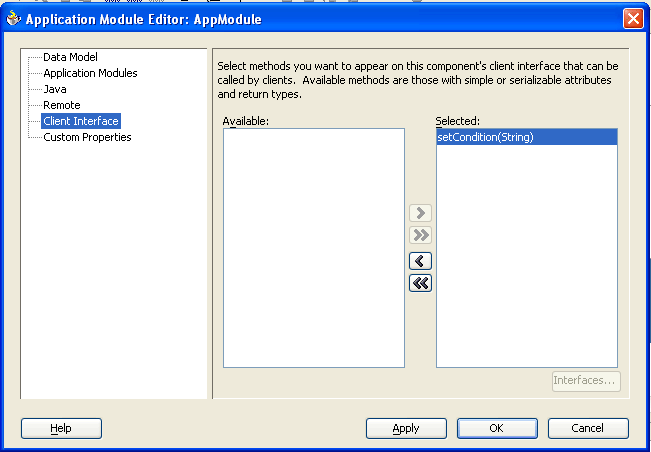Open the Application Modules page
The image size is (651, 452).
click(90, 73)
